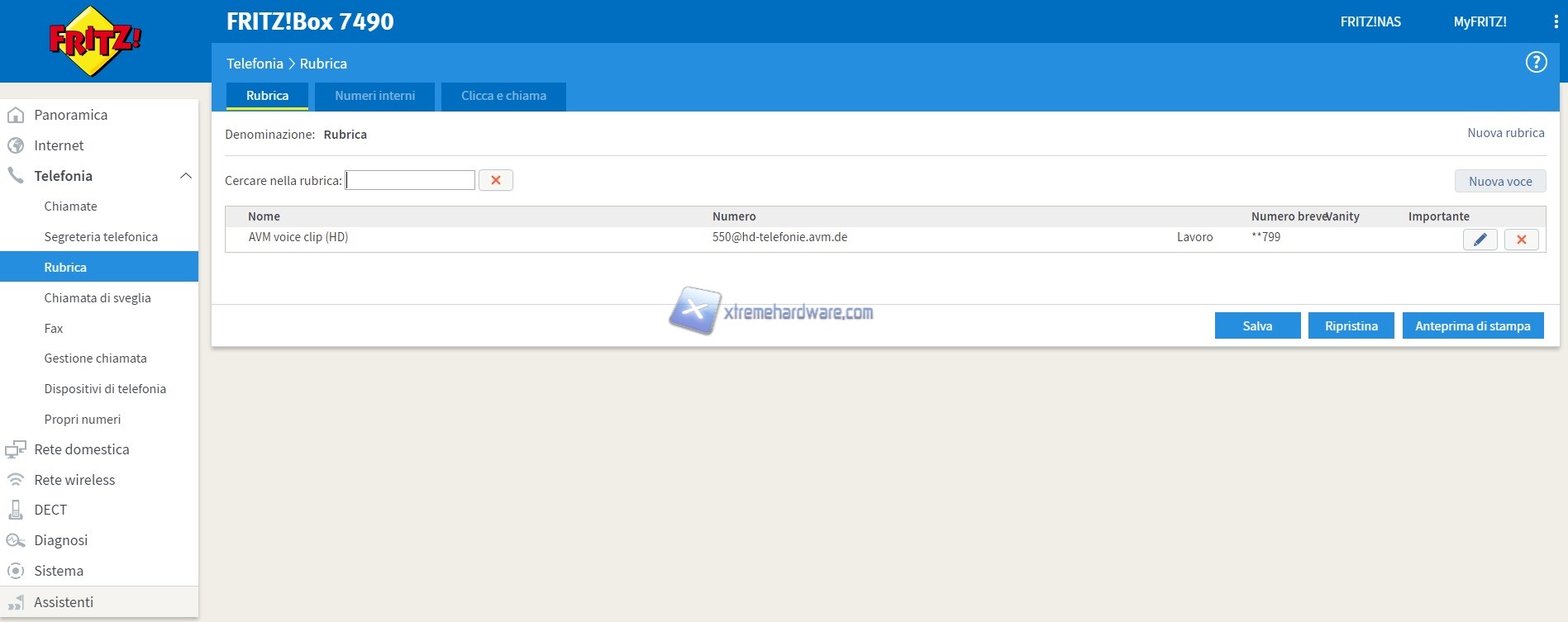Screen dimensions: 1568x622
Task: Expand the Rete domestica section
Action: (x=81, y=449)
